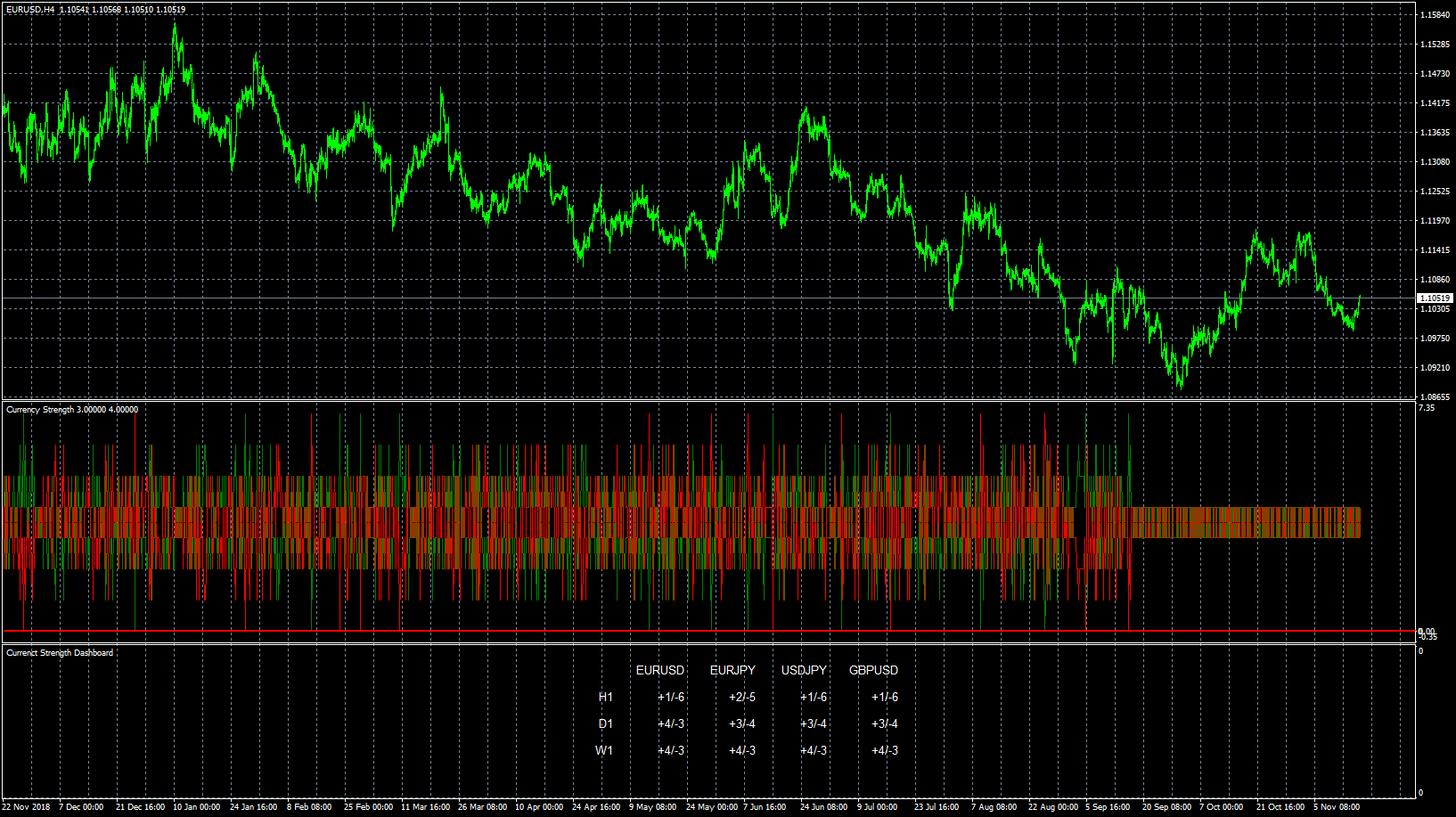This screenshot has width=1456, height=817.
Task: Click the 1.09210 price scale label
Action: pyautogui.click(x=1435, y=368)
